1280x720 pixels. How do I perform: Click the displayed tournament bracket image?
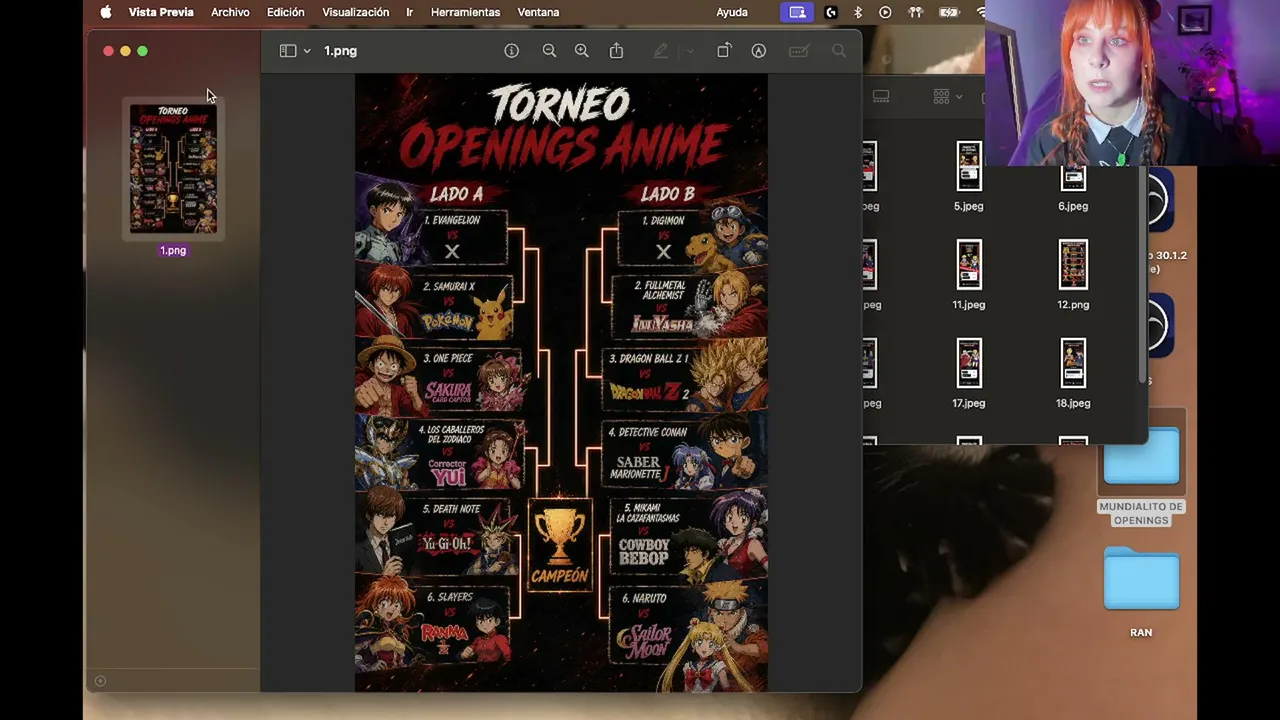point(561,382)
